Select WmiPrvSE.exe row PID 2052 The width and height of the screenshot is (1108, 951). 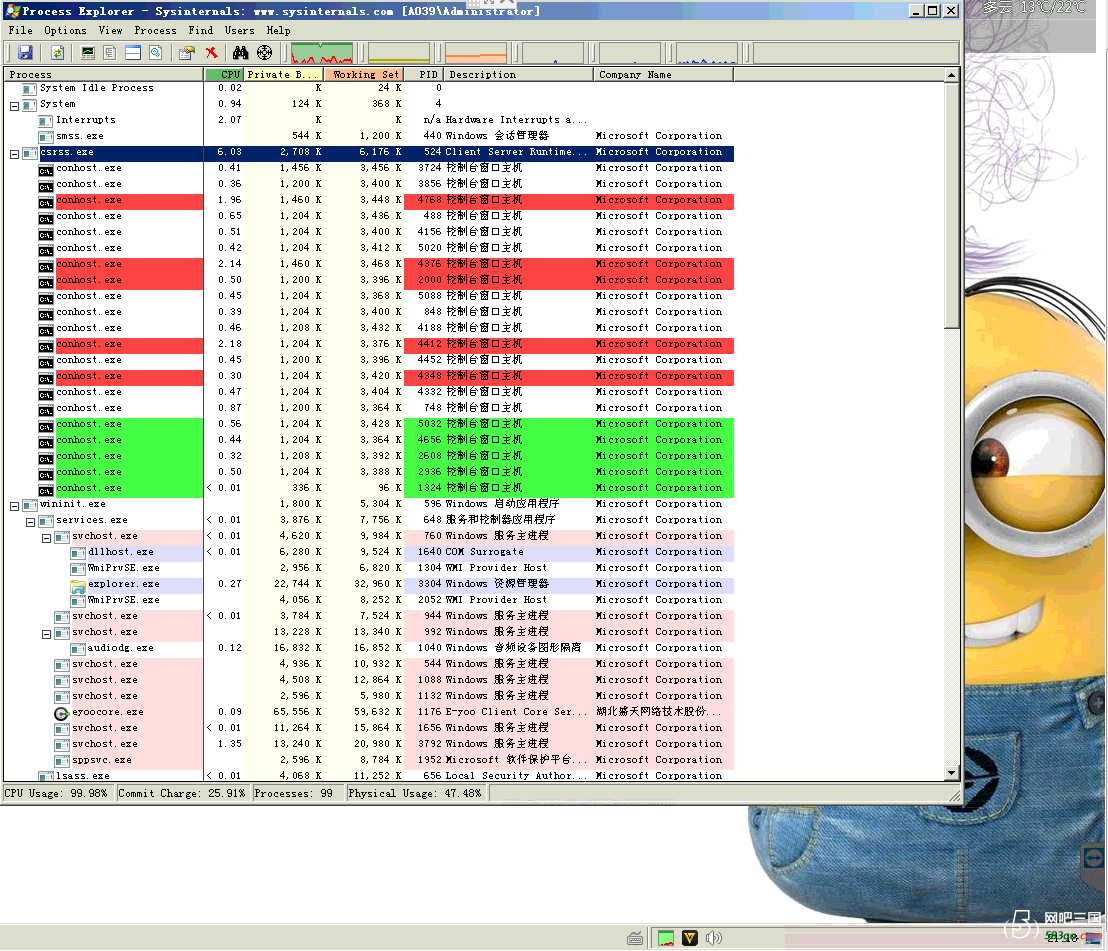369,600
